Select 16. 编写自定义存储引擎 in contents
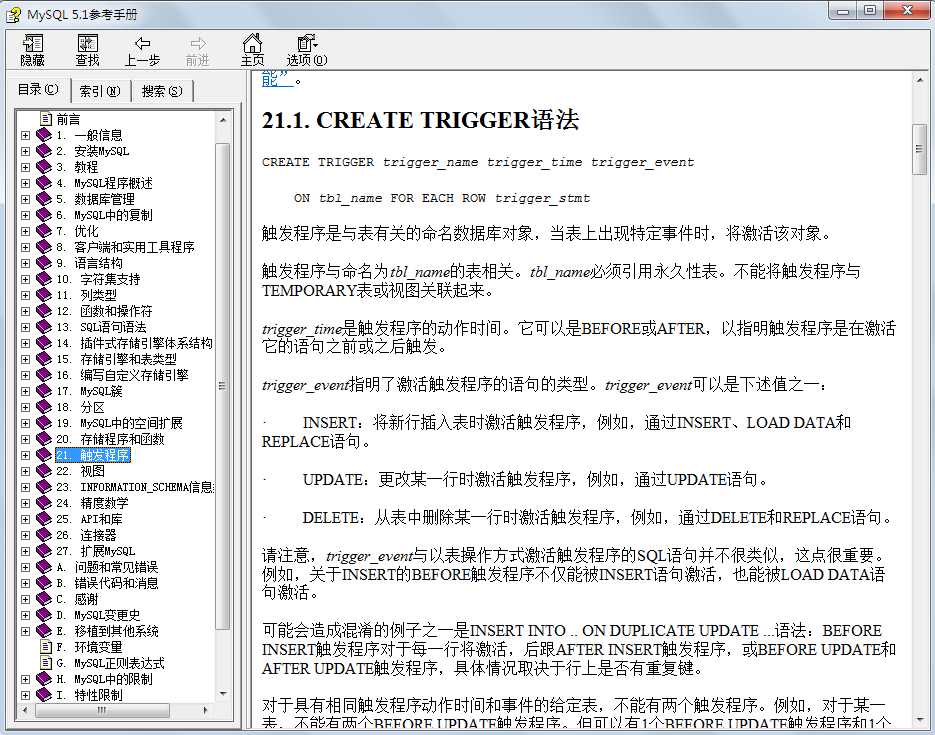935x735 pixels. click(x=122, y=375)
